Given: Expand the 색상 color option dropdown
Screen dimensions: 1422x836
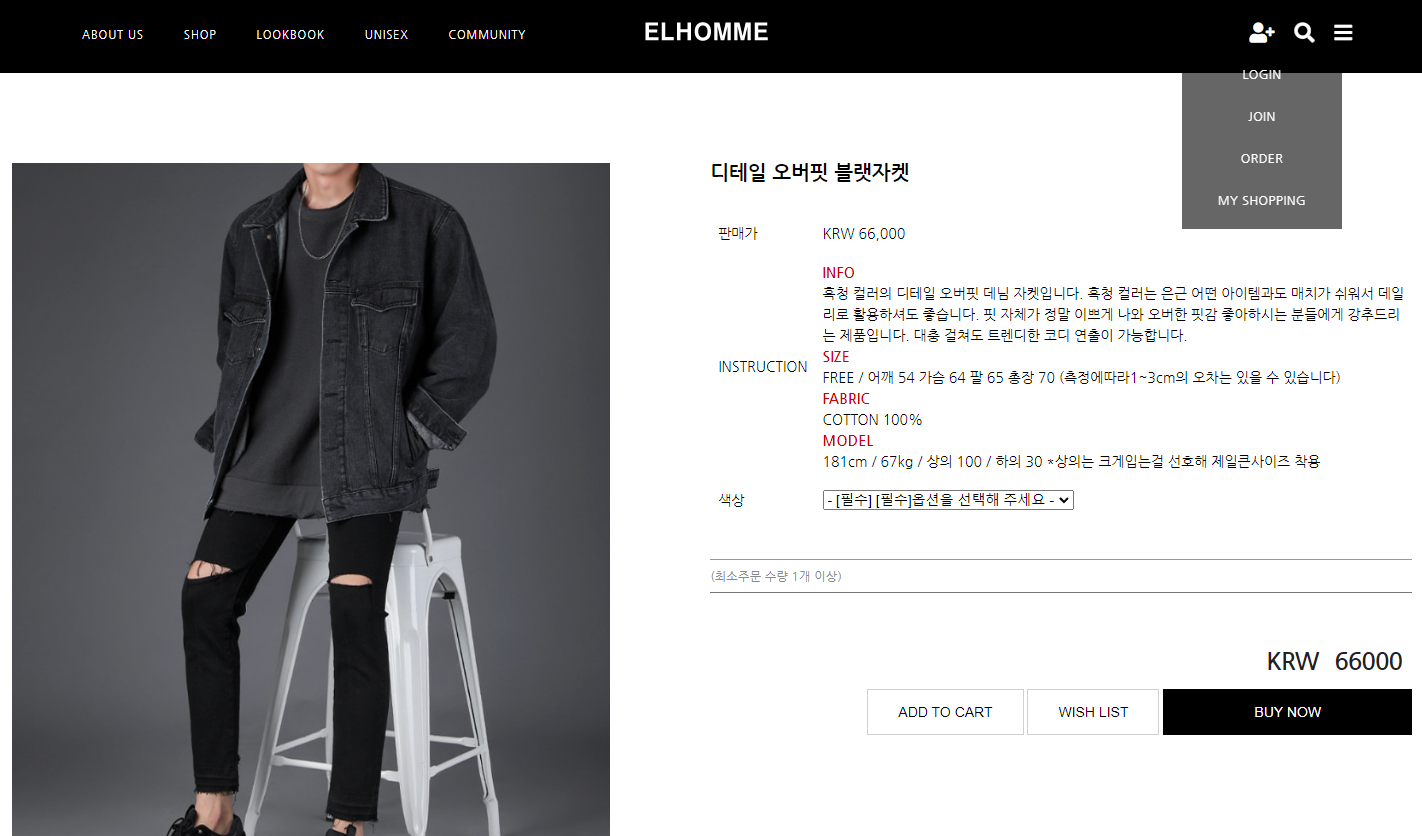Looking at the screenshot, I should [x=948, y=500].
